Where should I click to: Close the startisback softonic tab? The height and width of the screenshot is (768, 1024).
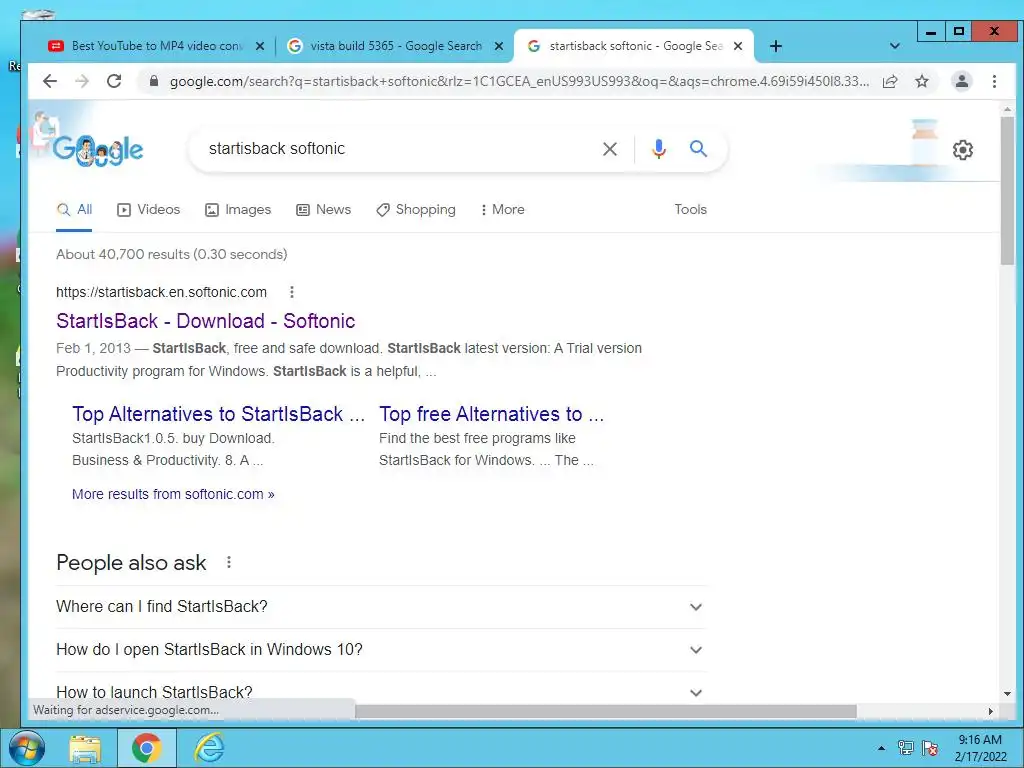click(738, 46)
